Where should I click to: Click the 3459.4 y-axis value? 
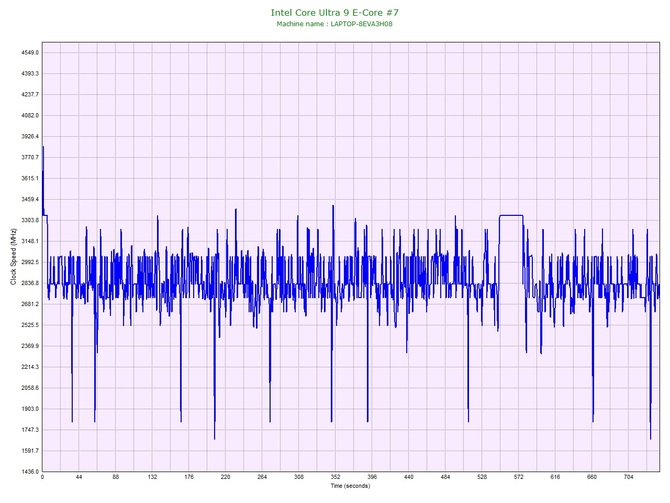click(30, 199)
